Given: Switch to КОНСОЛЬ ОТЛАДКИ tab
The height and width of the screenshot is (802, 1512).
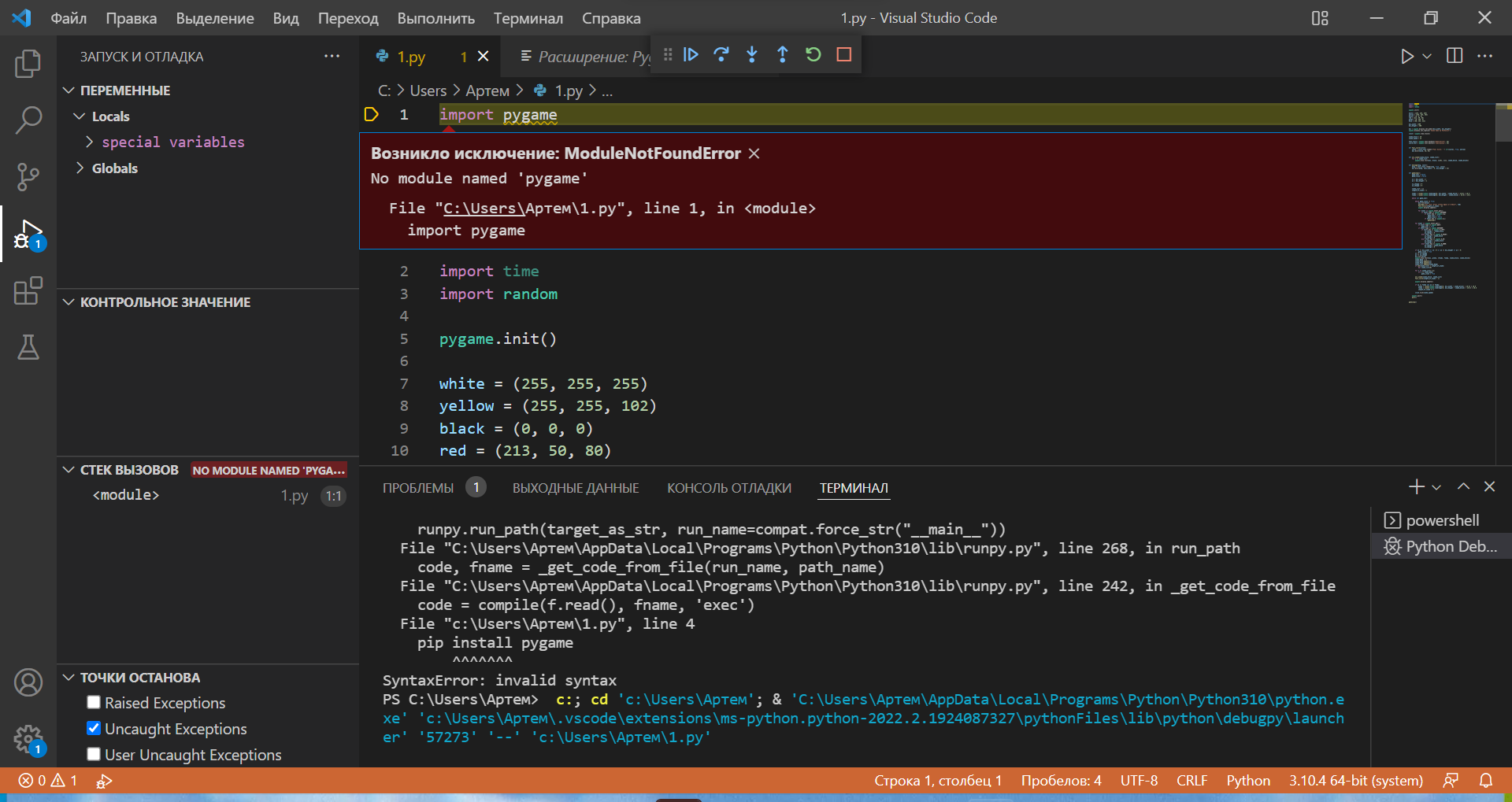Looking at the screenshot, I should pos(729,488).
